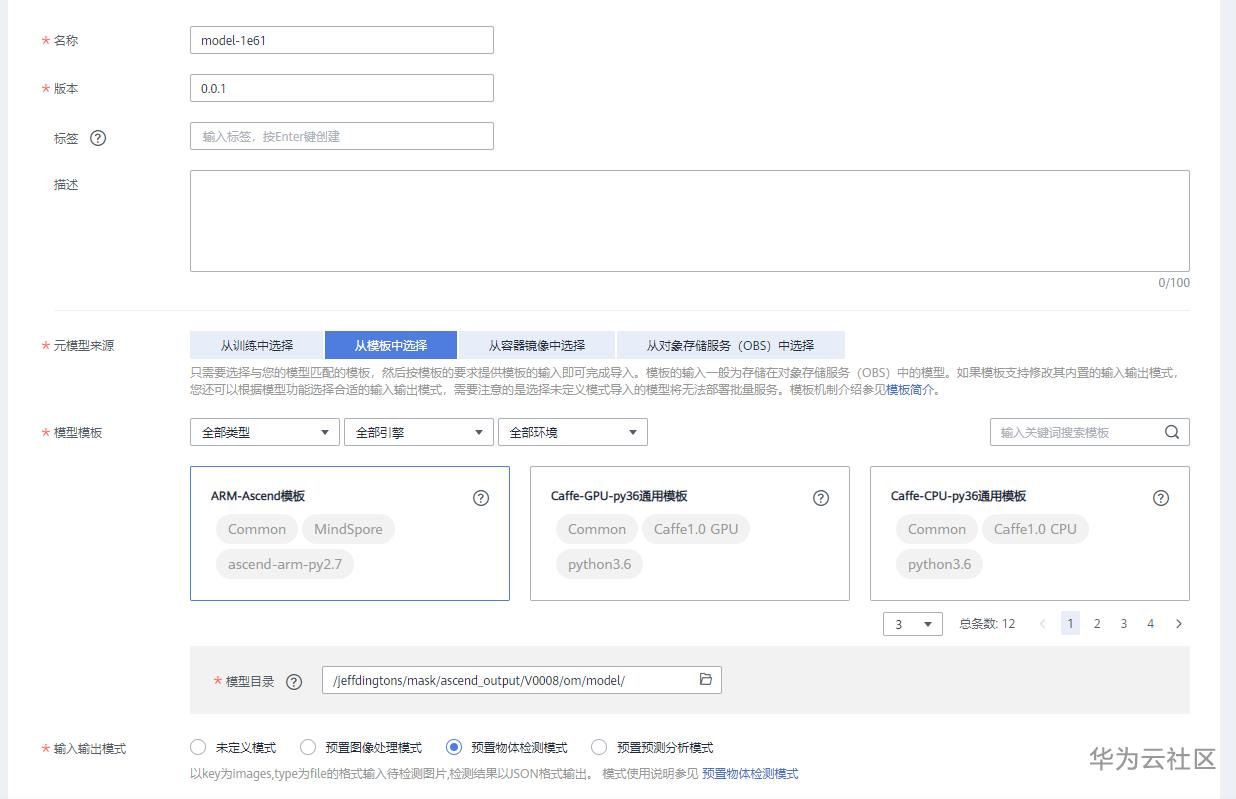Click the 描述 text area
The height and width of the screenshot is (799, 1236).
pos(690,221)
